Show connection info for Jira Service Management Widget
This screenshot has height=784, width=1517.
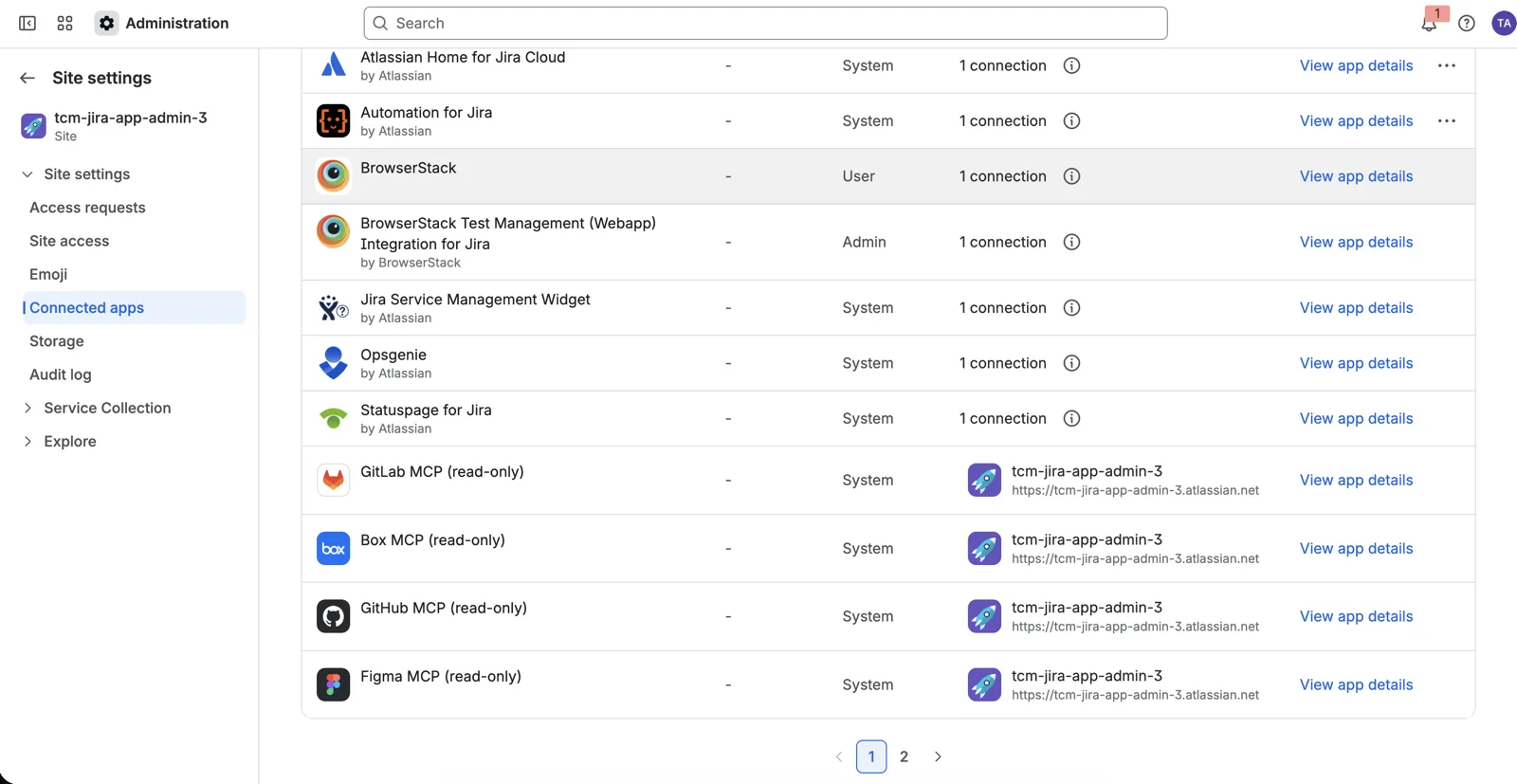[x=1071, y=308]
